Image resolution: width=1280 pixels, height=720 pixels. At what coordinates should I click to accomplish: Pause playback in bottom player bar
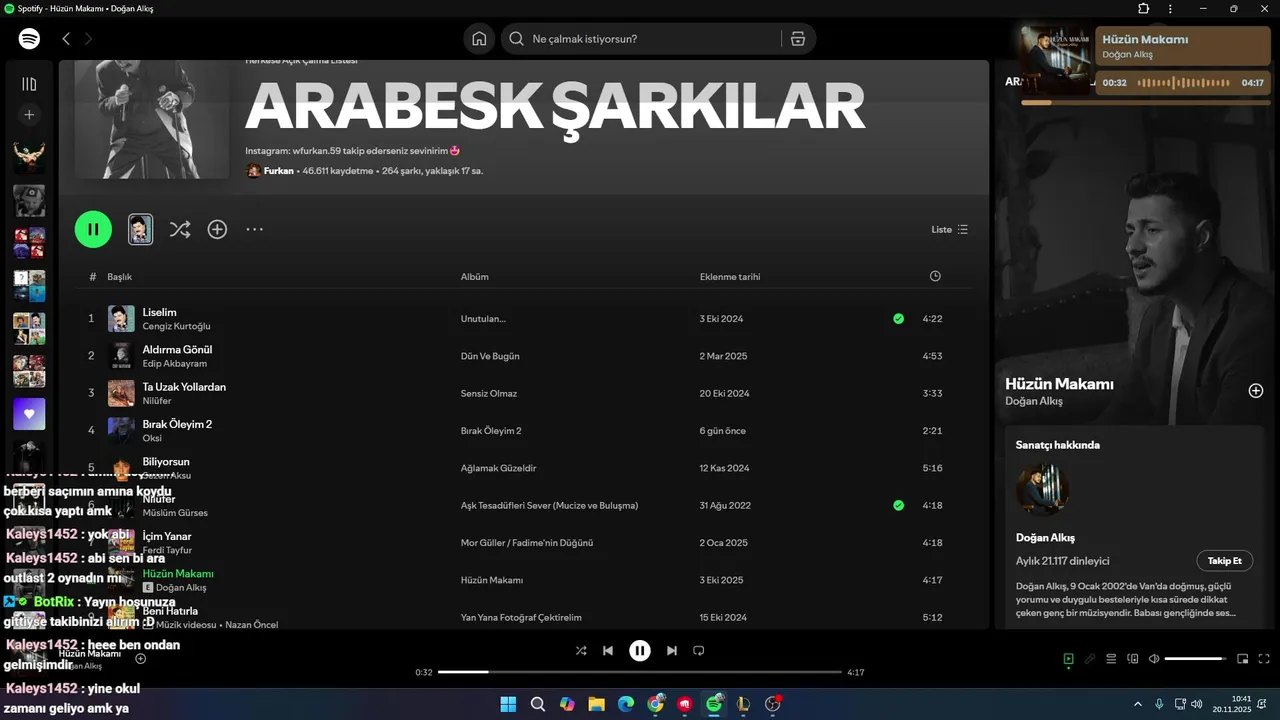pyautogui.click(x=640, y=651)
